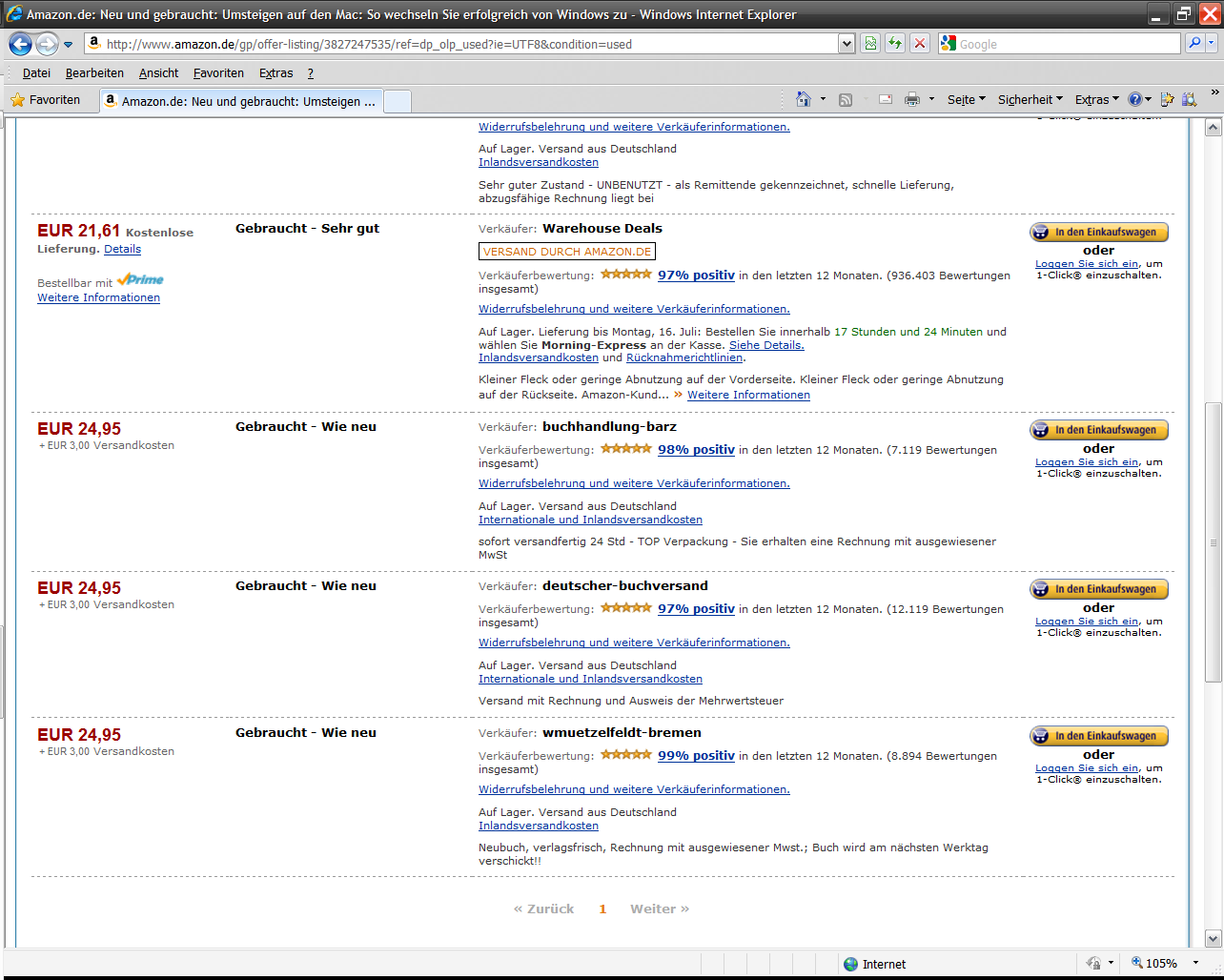Image resolution: width=1224 pixels, height=980 pixels.
Task: Open the ? help menu
Action: [311, 73]
